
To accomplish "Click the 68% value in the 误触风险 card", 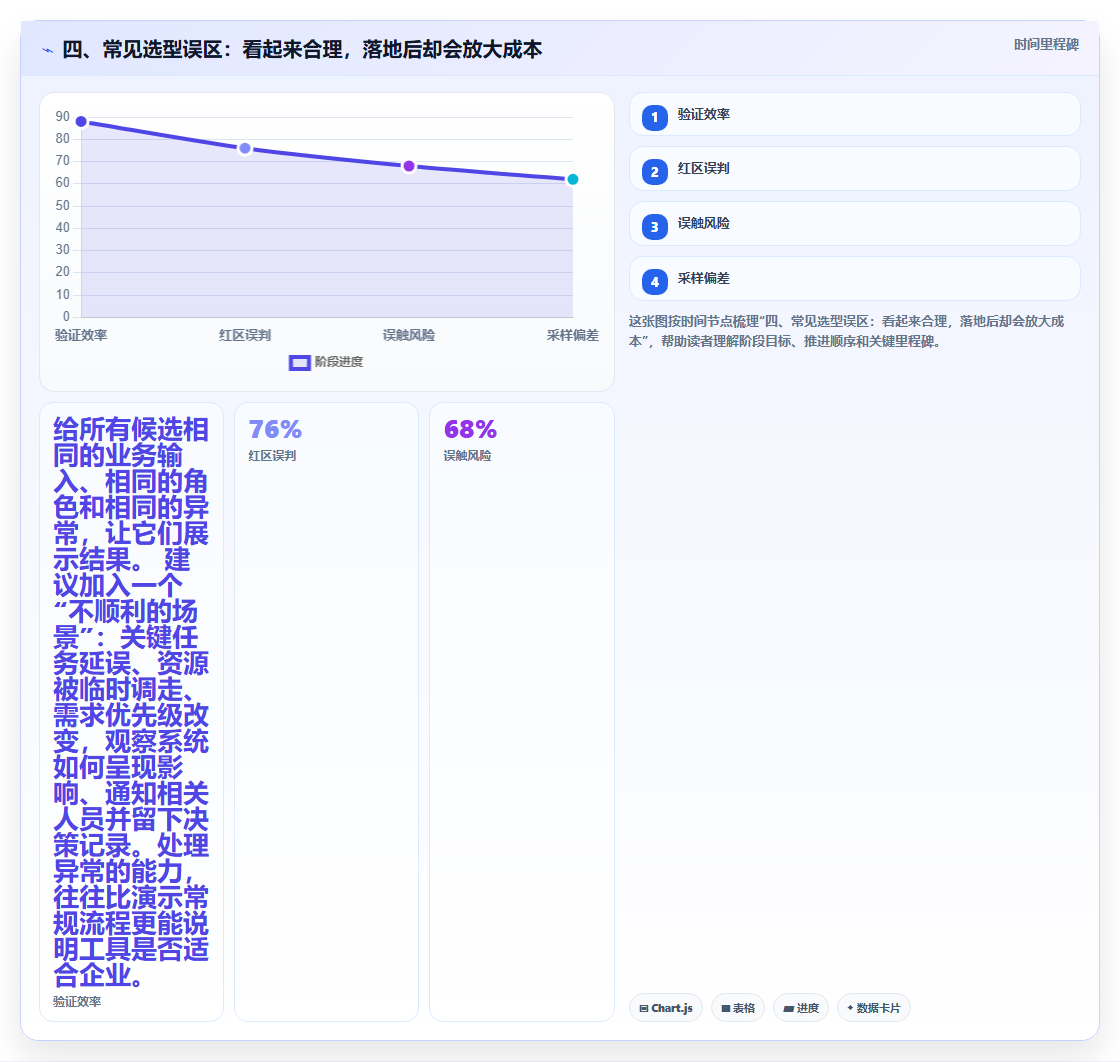I will click(470, 429).
